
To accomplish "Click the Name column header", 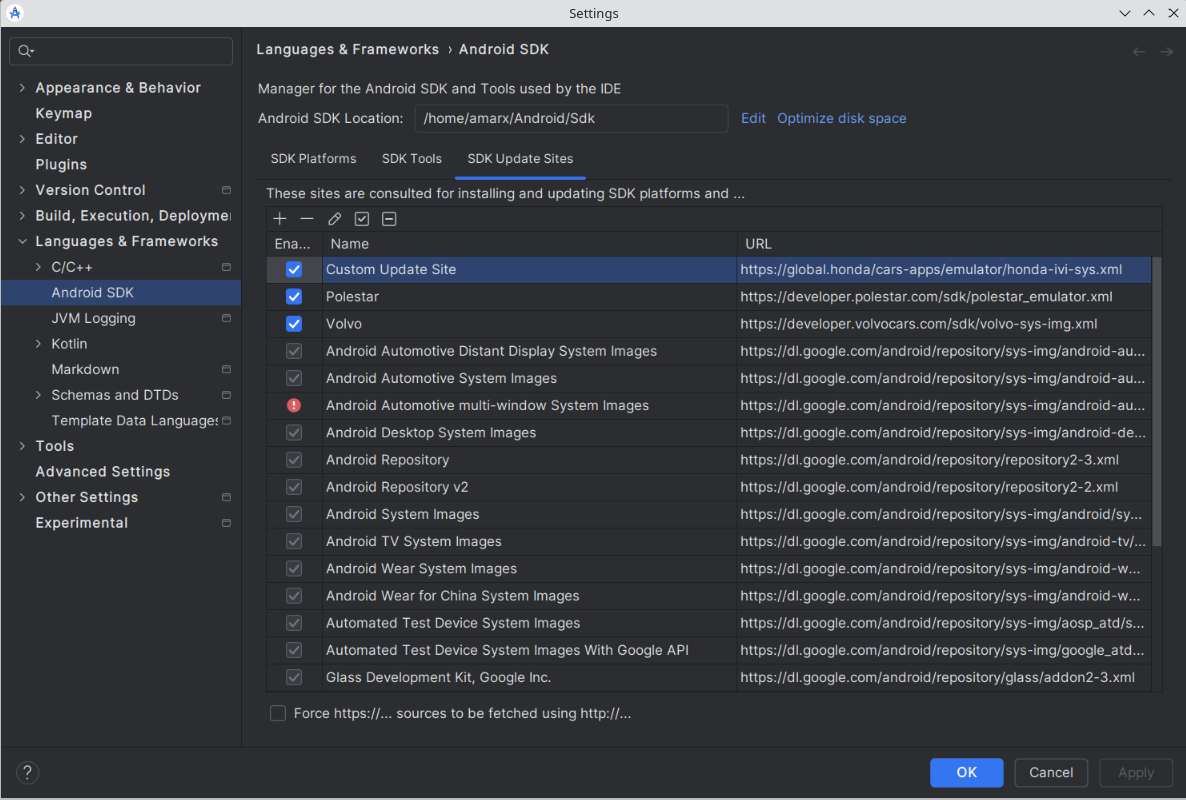I will point(530,243).
